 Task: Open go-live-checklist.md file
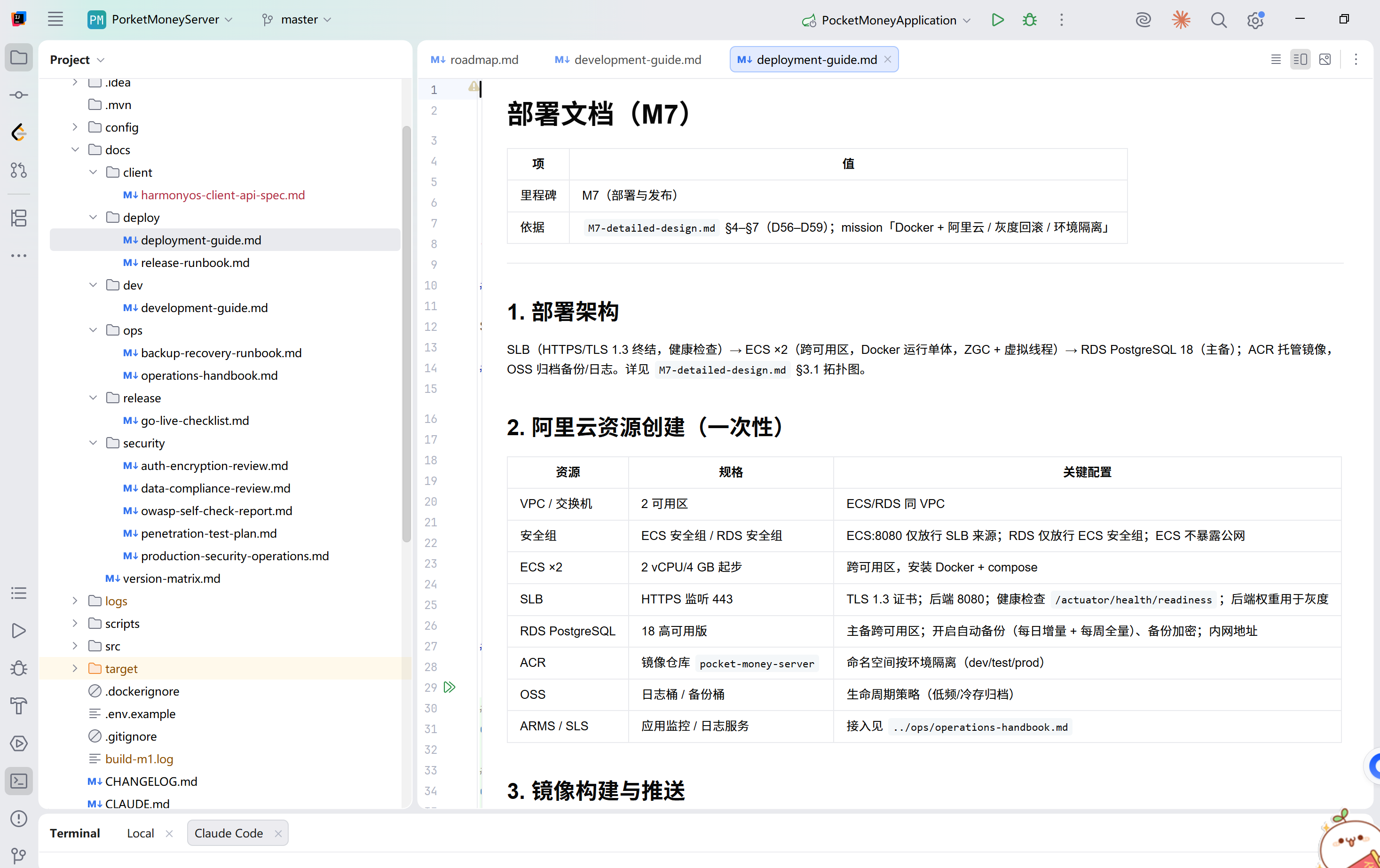click(x=195, y=421)
